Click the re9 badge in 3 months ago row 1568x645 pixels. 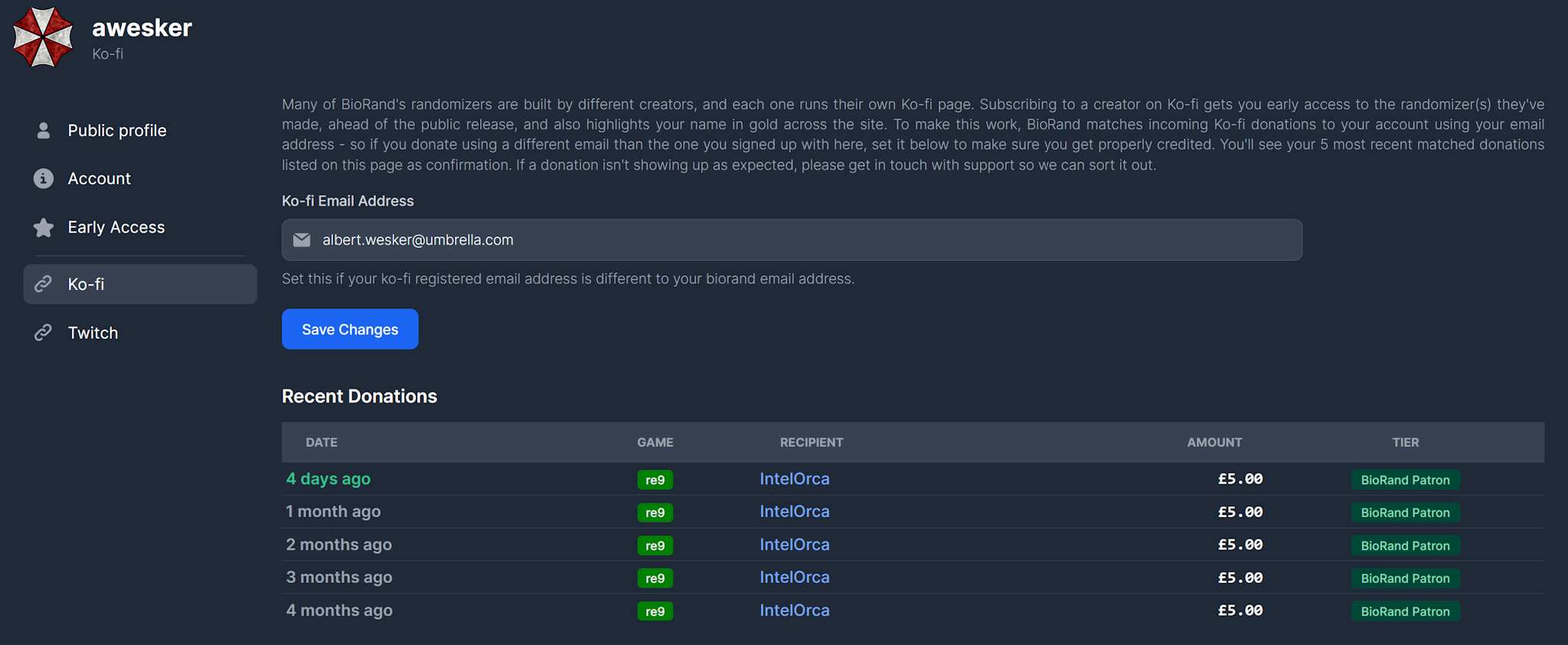pyautogui.click(x=655, y=578)
